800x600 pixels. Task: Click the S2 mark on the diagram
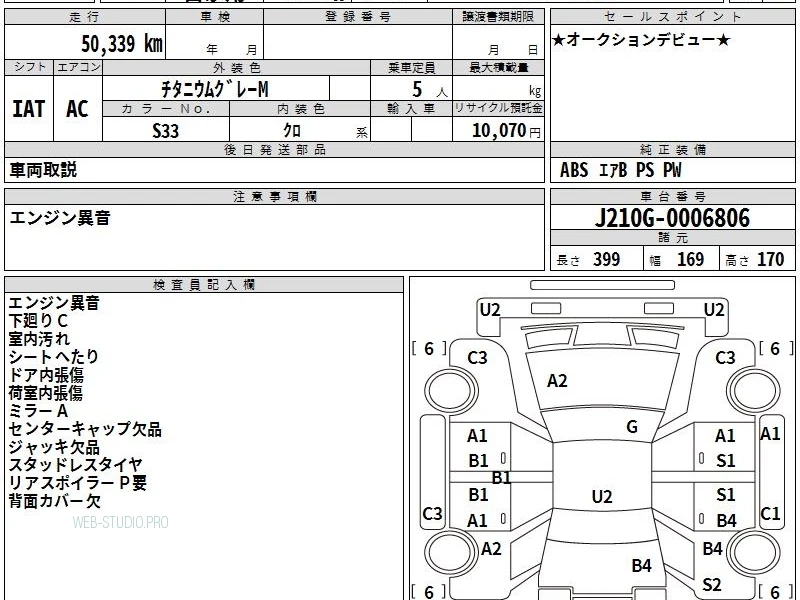(x=712, y=584)
